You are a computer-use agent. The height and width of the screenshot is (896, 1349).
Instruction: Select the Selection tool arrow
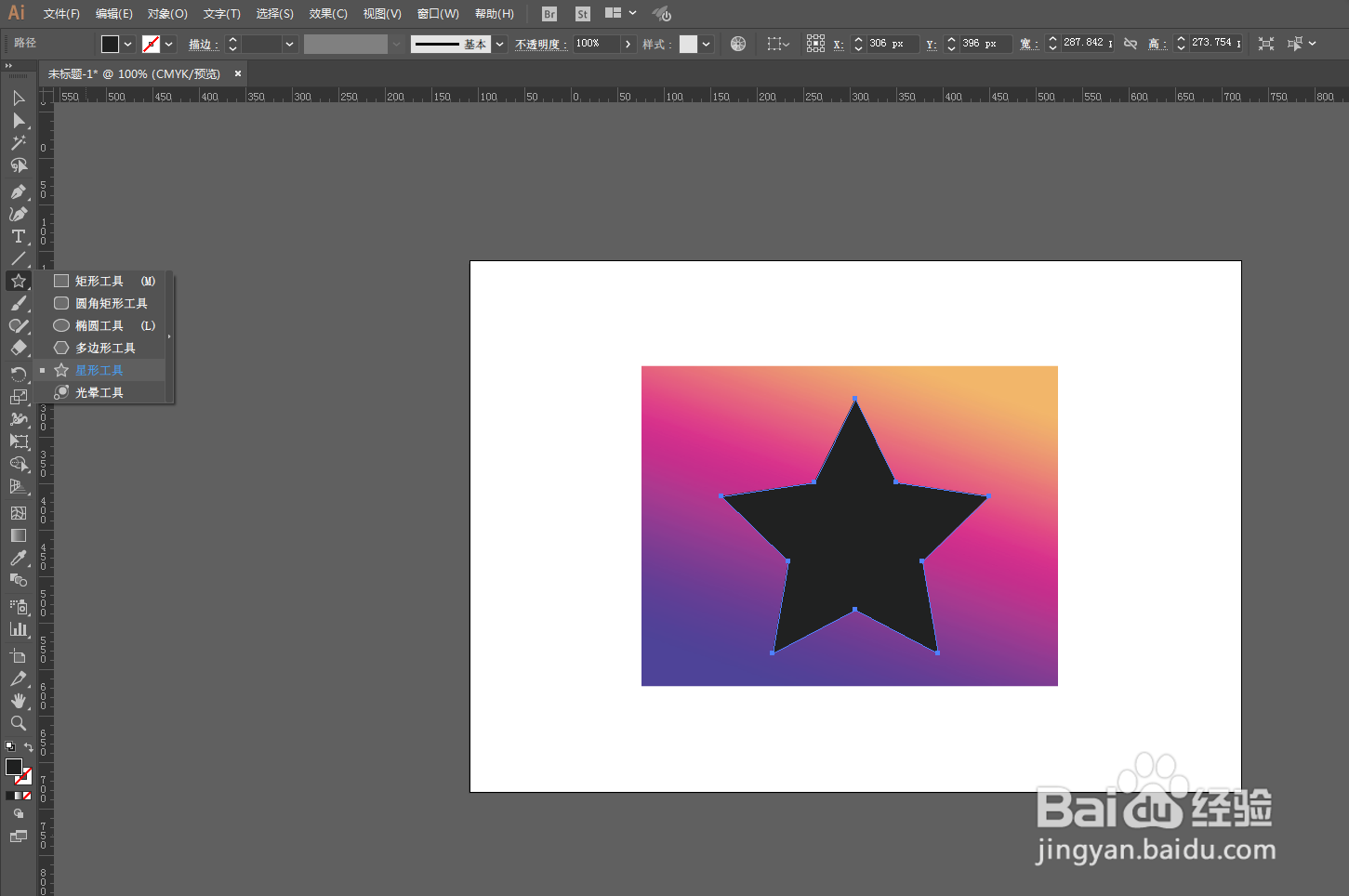click(18, 98)
